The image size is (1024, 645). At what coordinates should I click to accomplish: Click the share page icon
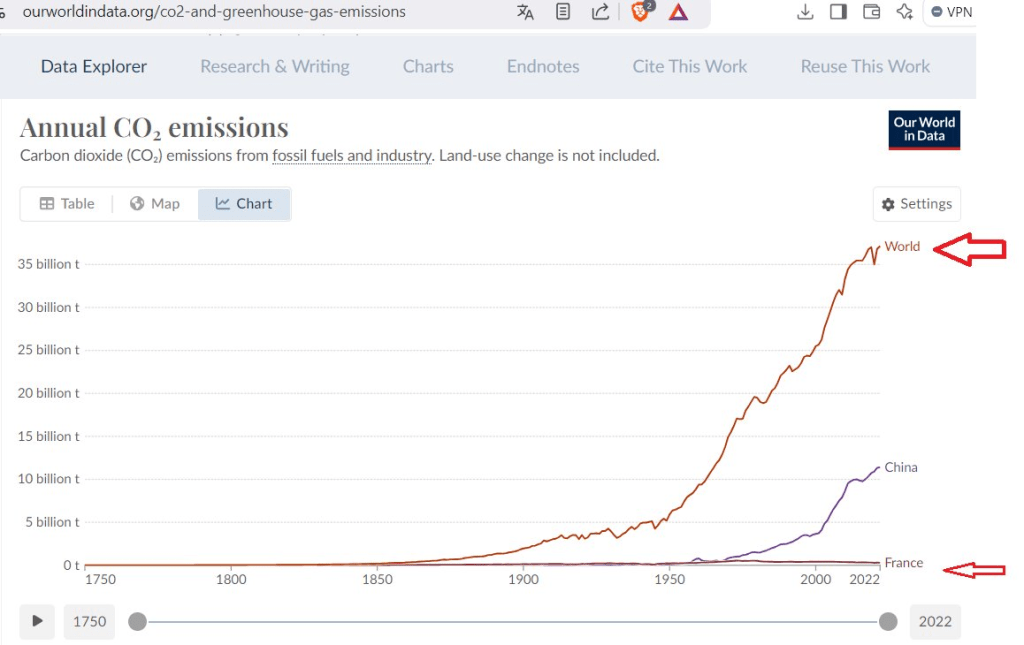click(x=600, y=12)
